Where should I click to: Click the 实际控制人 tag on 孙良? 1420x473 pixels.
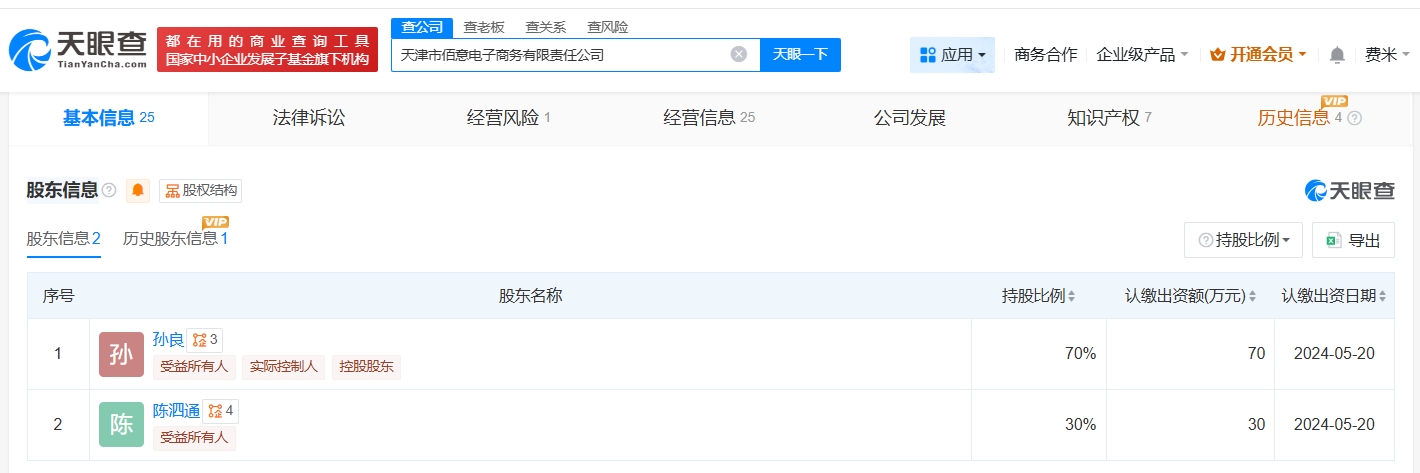284,366
